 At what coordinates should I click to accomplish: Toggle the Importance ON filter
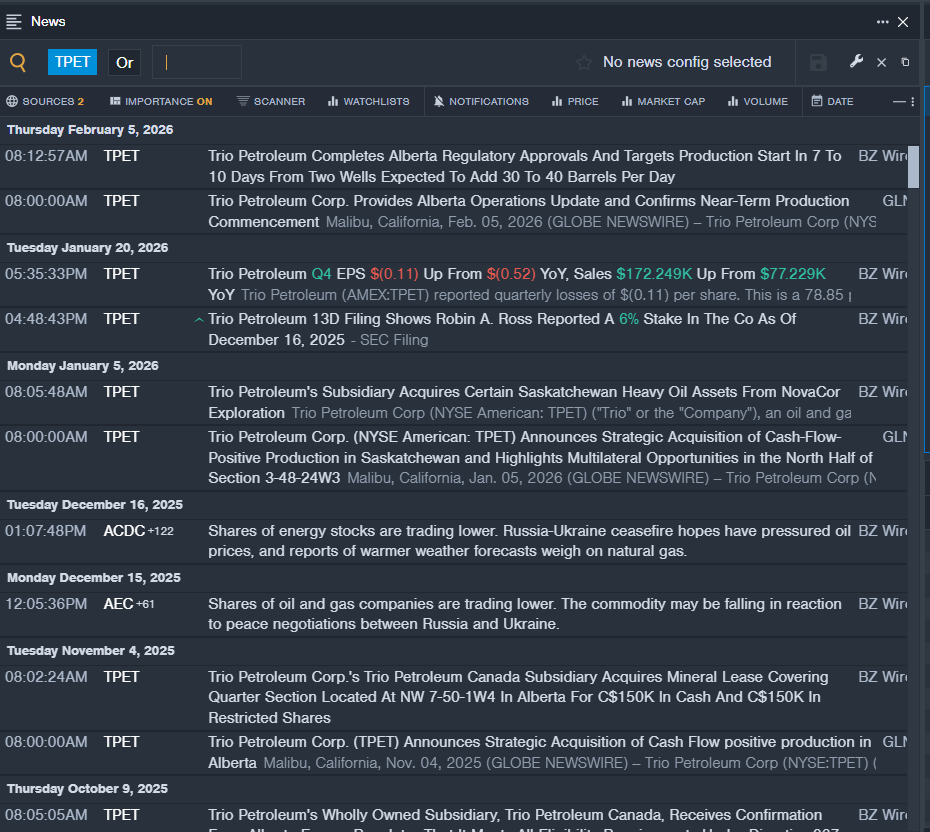tap(161, 101)
